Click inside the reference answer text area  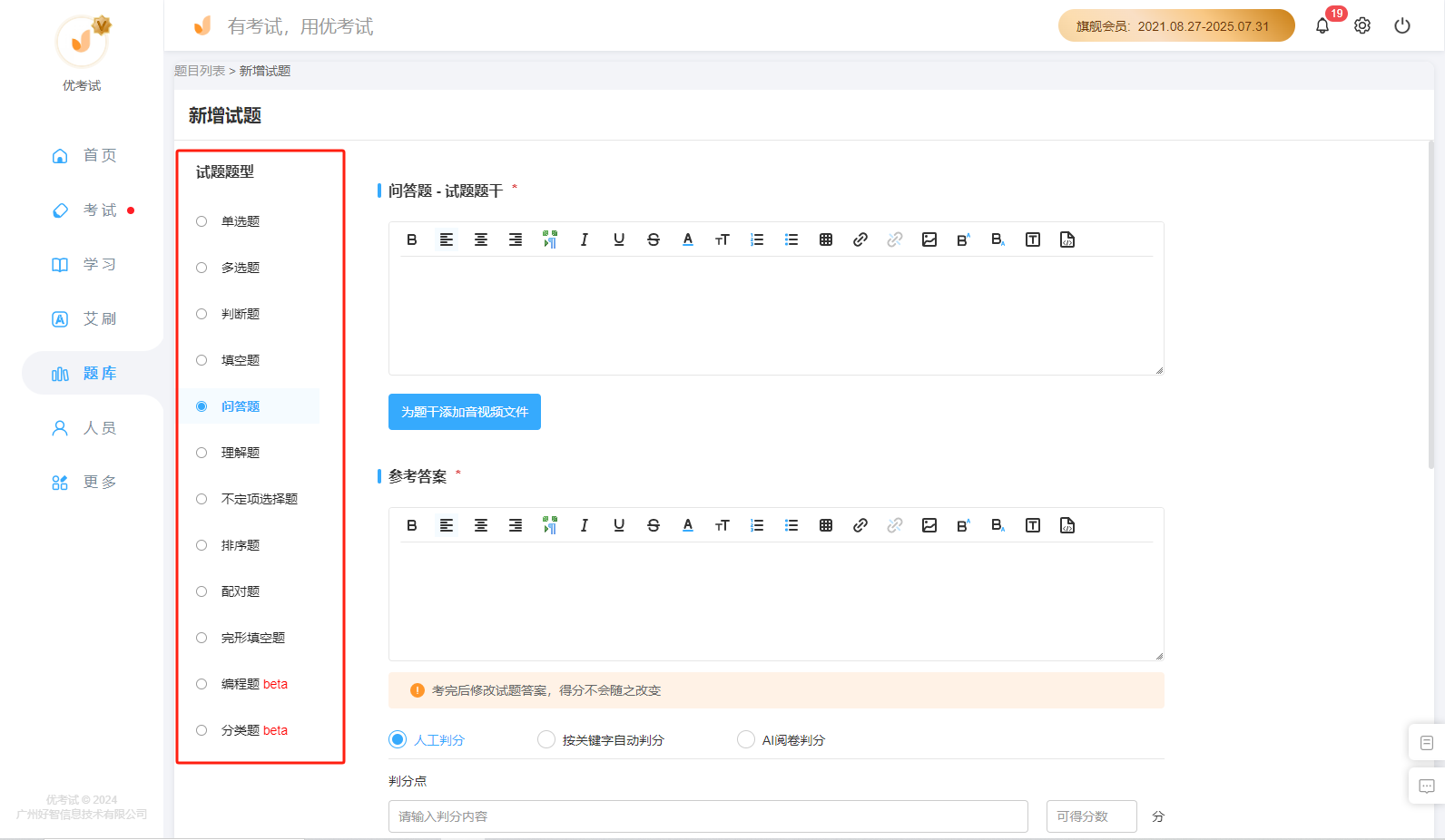[776, 601]
